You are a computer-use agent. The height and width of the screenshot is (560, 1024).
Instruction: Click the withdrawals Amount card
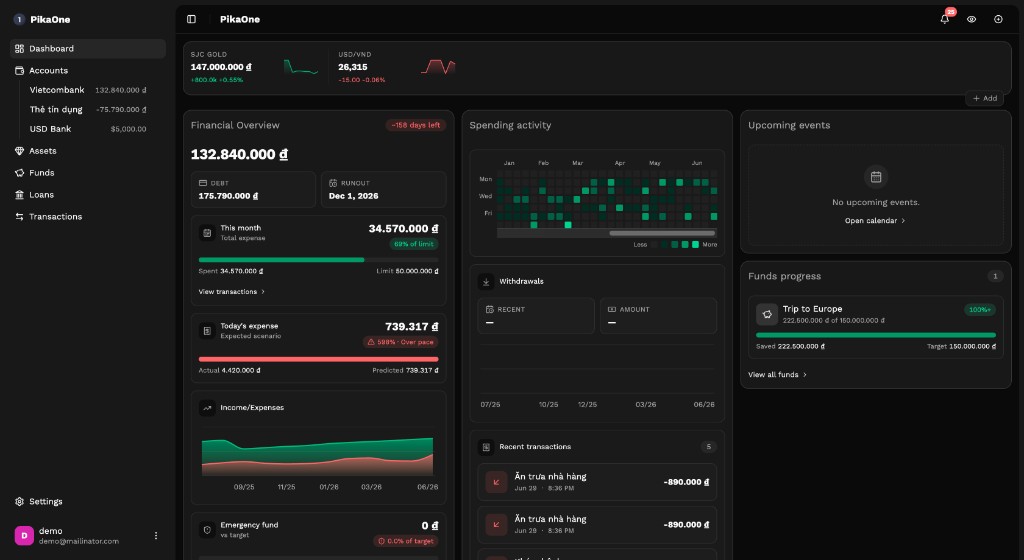tap(658, 316)
